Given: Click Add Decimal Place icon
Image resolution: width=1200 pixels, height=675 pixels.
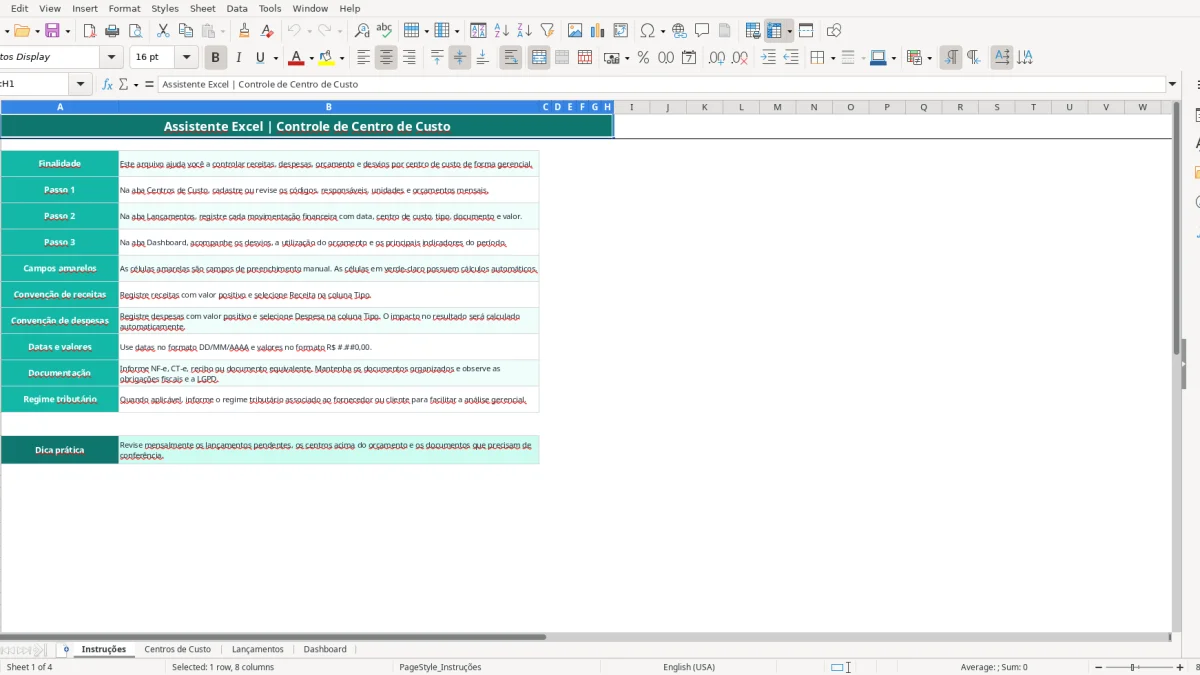Looking at the screenshot, I should click(717, 58).
